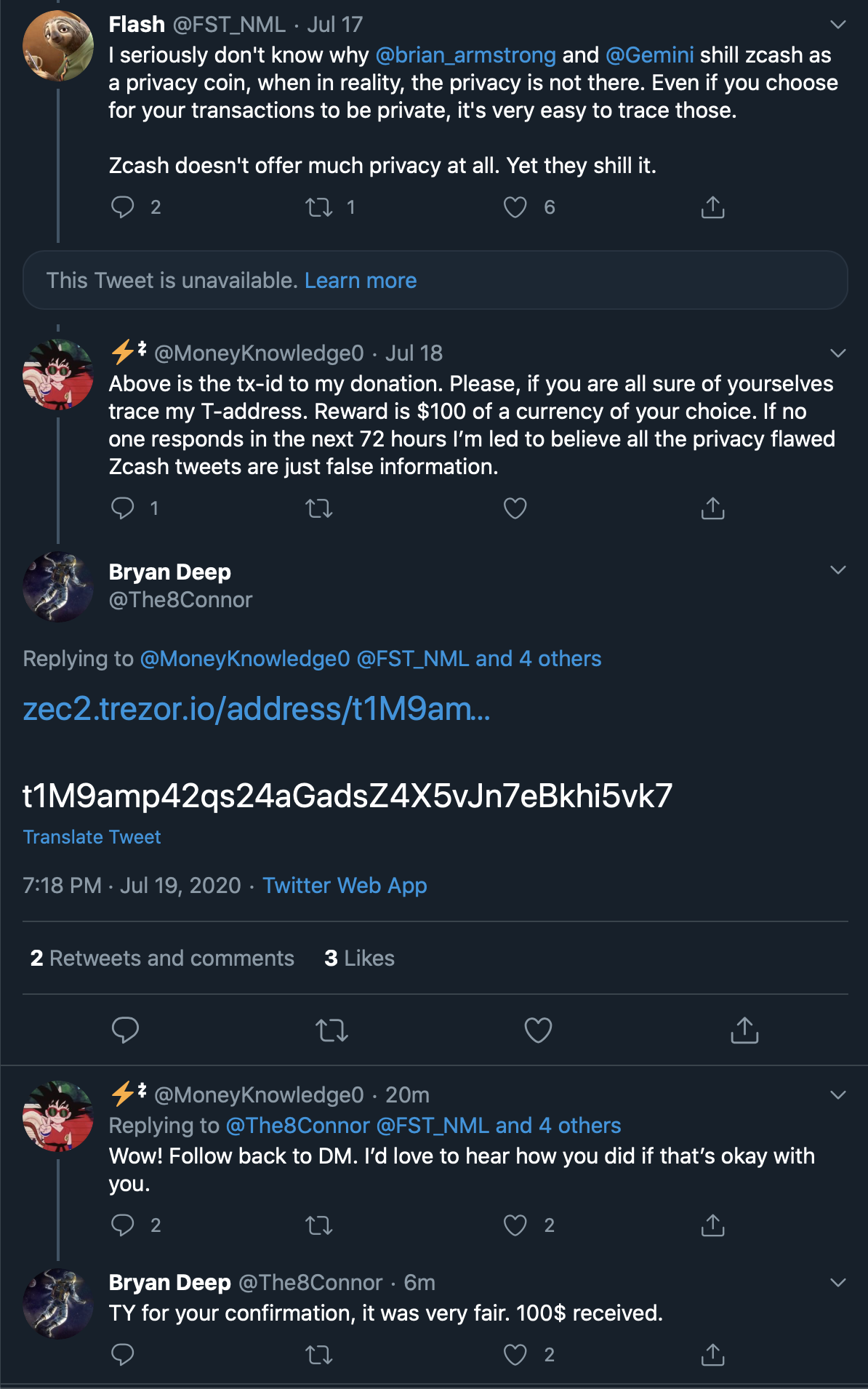The image size is (868, 1389).
Task: Open the zec2.trezor.io address link
Action: pos(257,708)
